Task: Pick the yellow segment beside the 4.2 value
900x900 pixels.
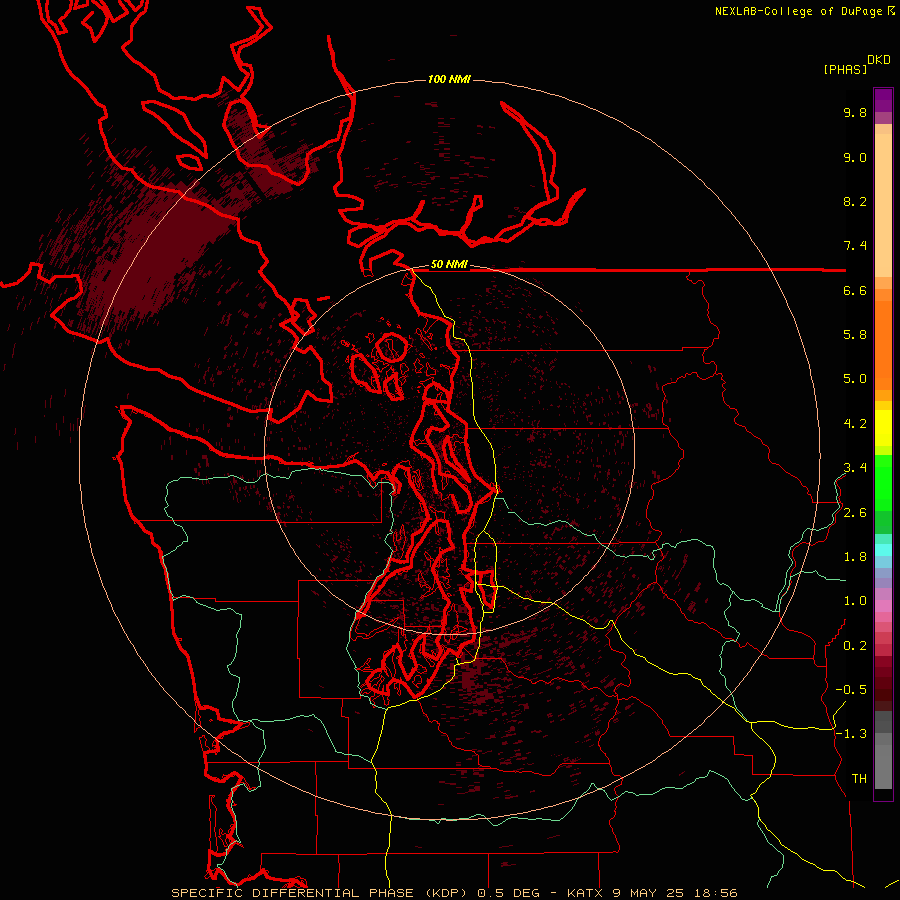Action: point(883,428)
